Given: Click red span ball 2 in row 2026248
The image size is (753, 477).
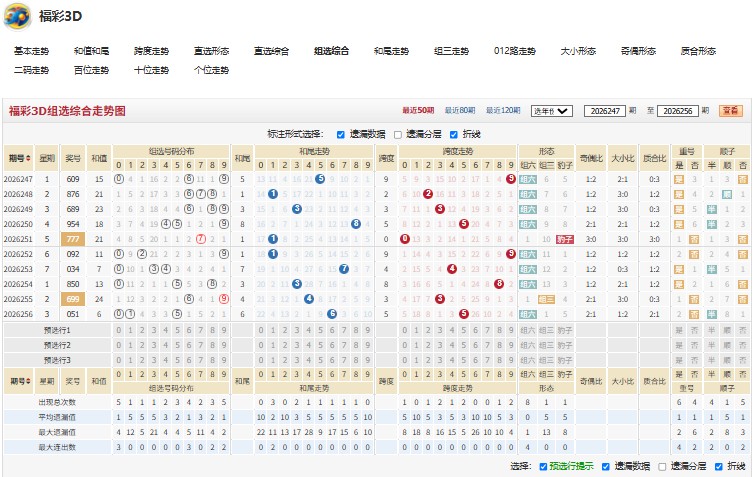Looking at the screenshot, I should 428,194.
